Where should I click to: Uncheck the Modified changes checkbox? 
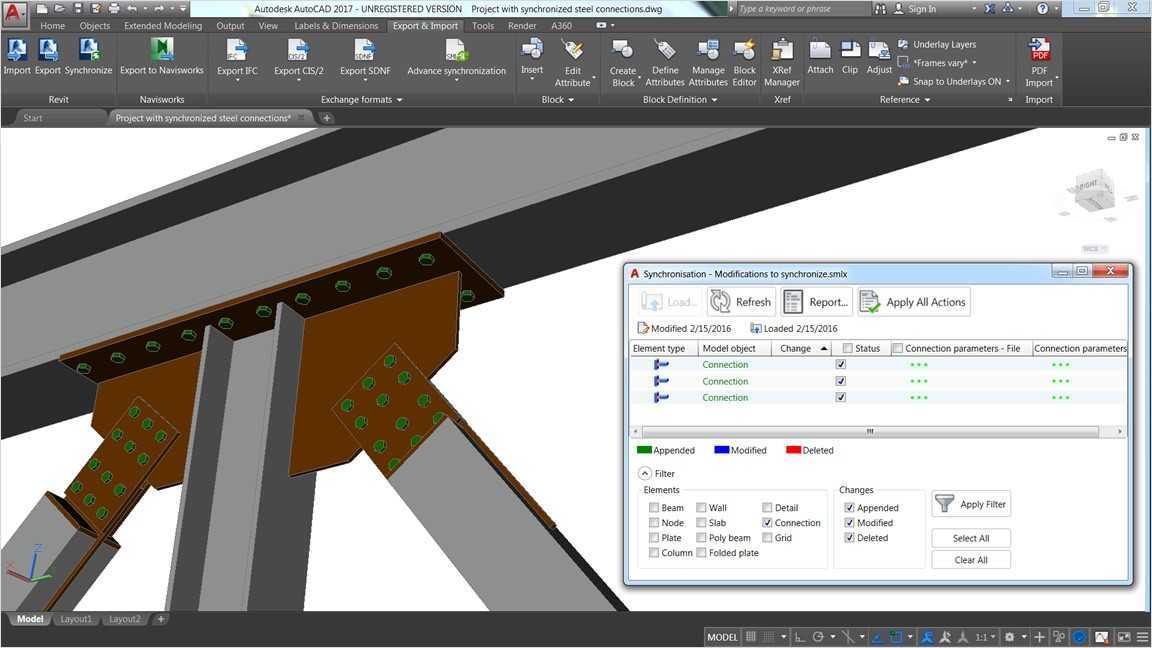pos(849,522)
